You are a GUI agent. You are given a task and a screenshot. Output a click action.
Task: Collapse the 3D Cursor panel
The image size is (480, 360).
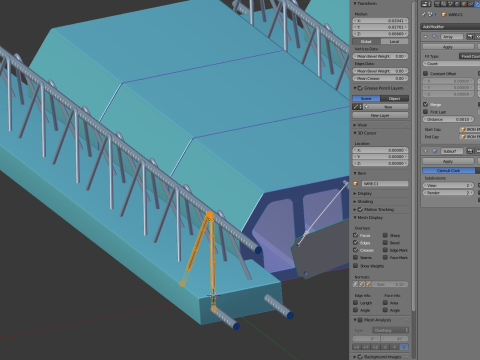pyautogui.click(x=355, y=133)
